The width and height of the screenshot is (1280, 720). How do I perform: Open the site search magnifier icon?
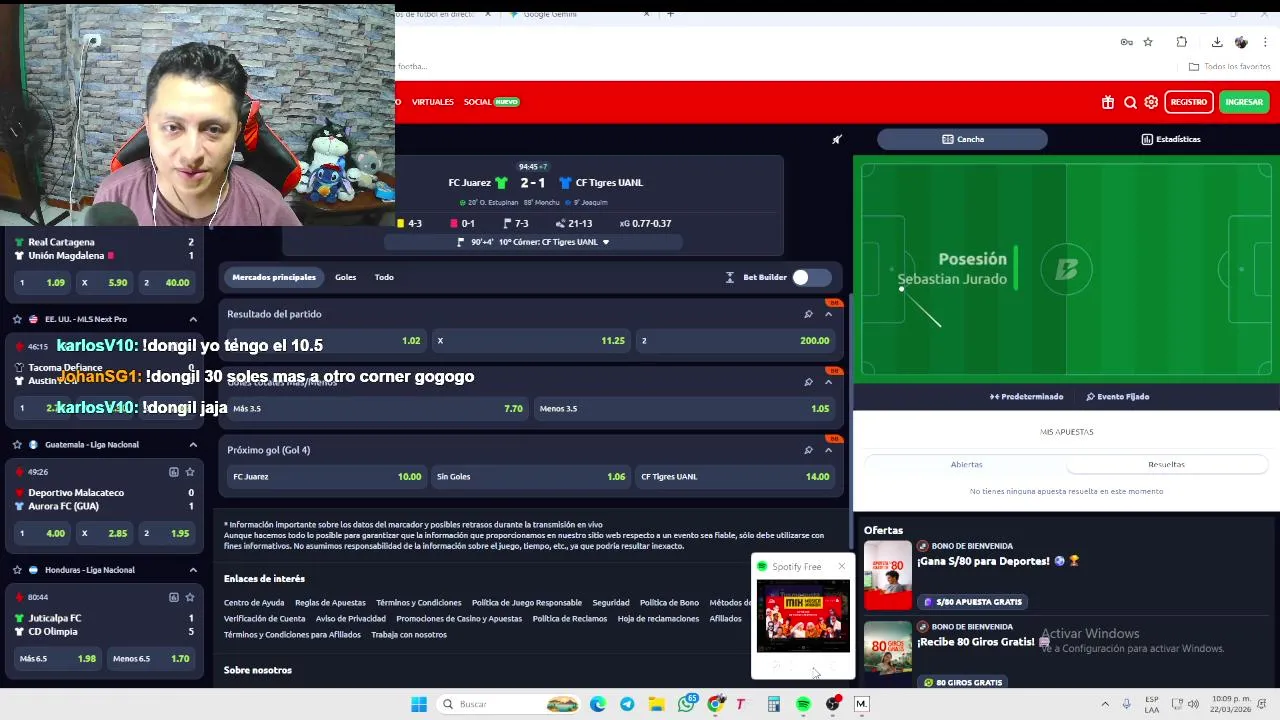1130,102
